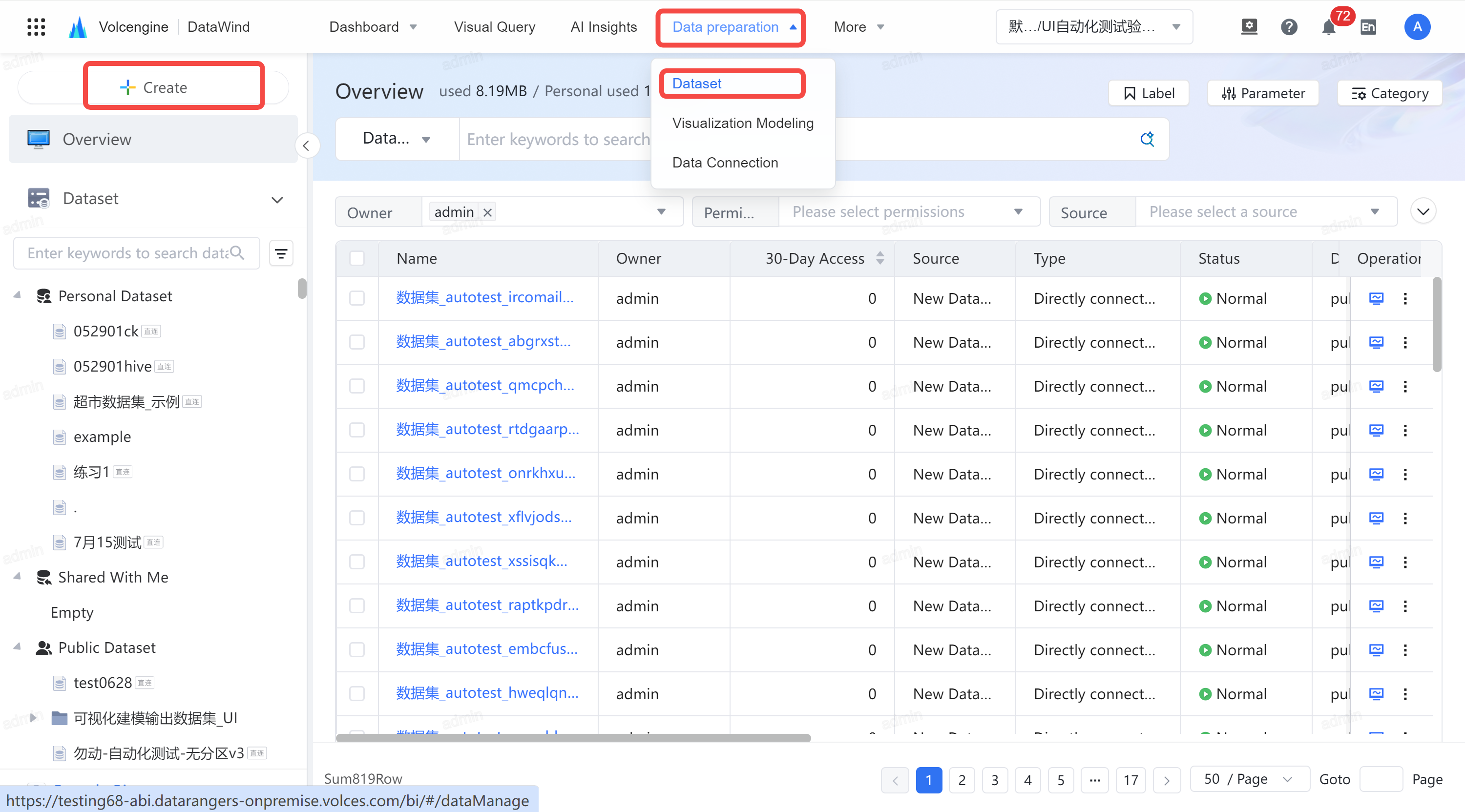1465x812 pixels.
Task: Preview dataset 数据集_autotest_qmcpch monitor icon
Action: (1376, 387)
